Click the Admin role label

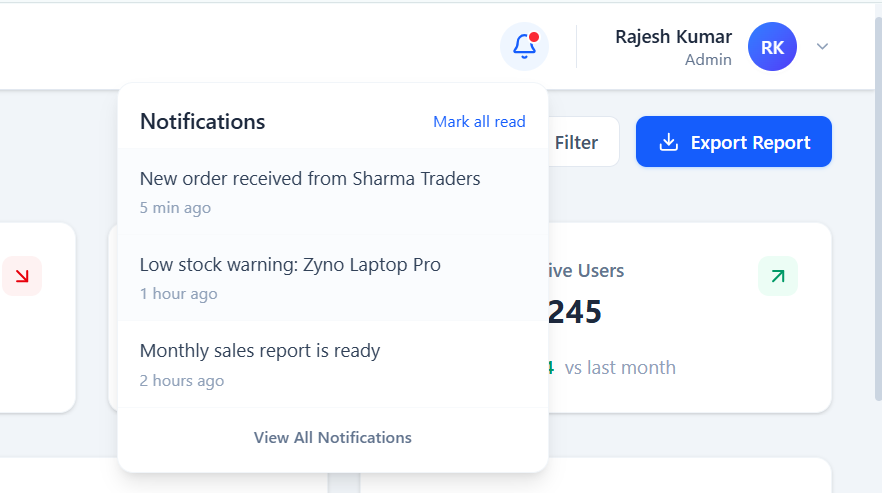click(708, 60)
